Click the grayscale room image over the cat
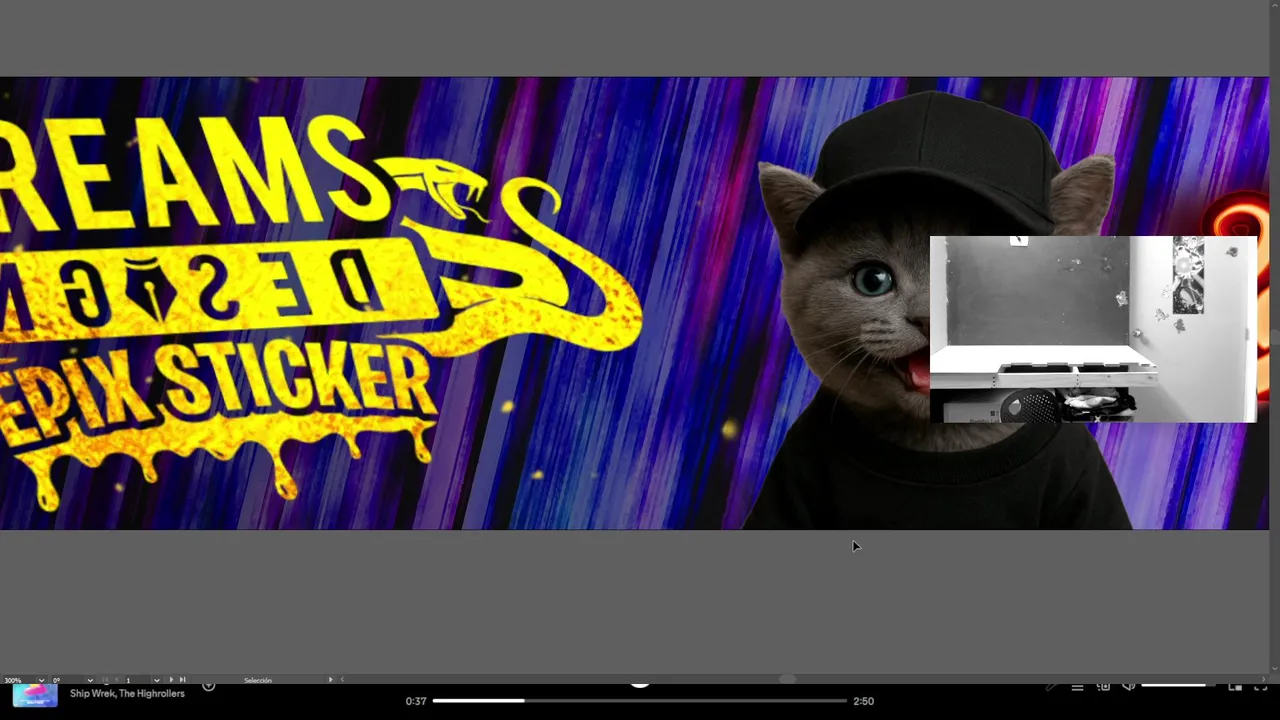 (1093, 329)
